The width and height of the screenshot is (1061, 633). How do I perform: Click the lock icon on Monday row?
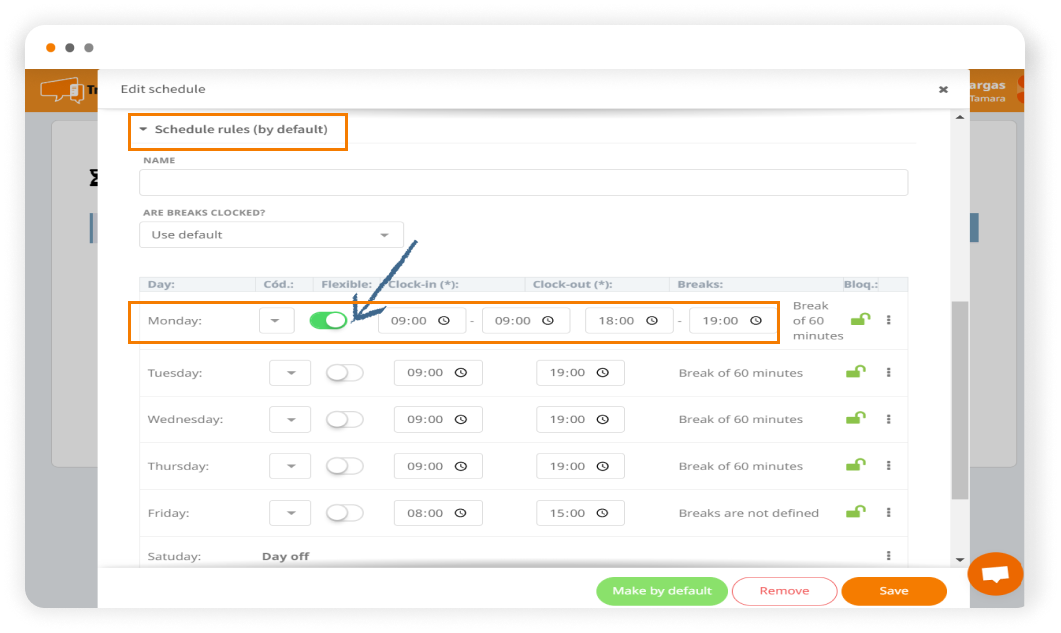coord(858,320)
